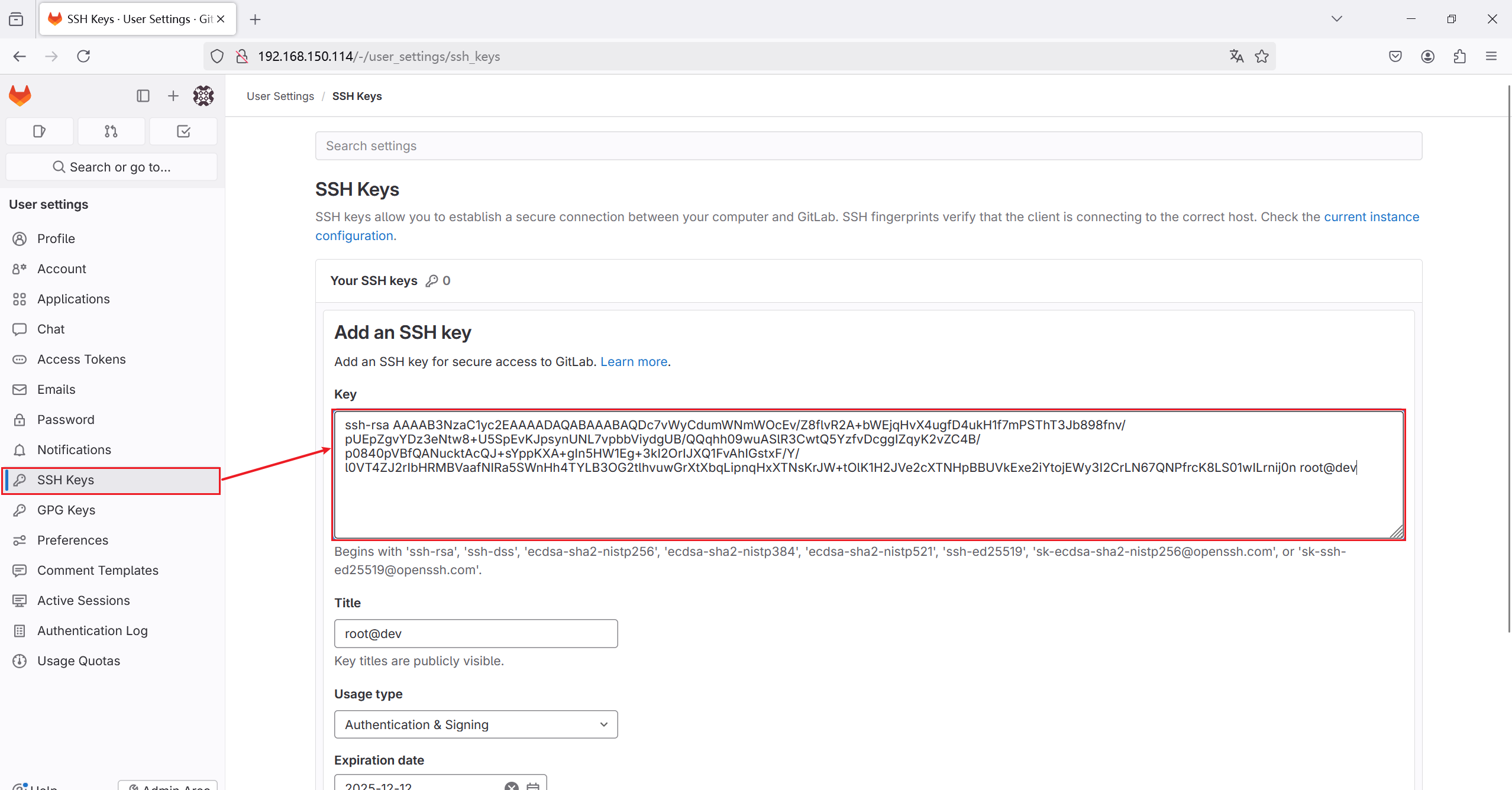The width and height of the screenshot is (1512, 790).
Task: Click the Key textarea resize handle
Action: [x=1397, y=532]
